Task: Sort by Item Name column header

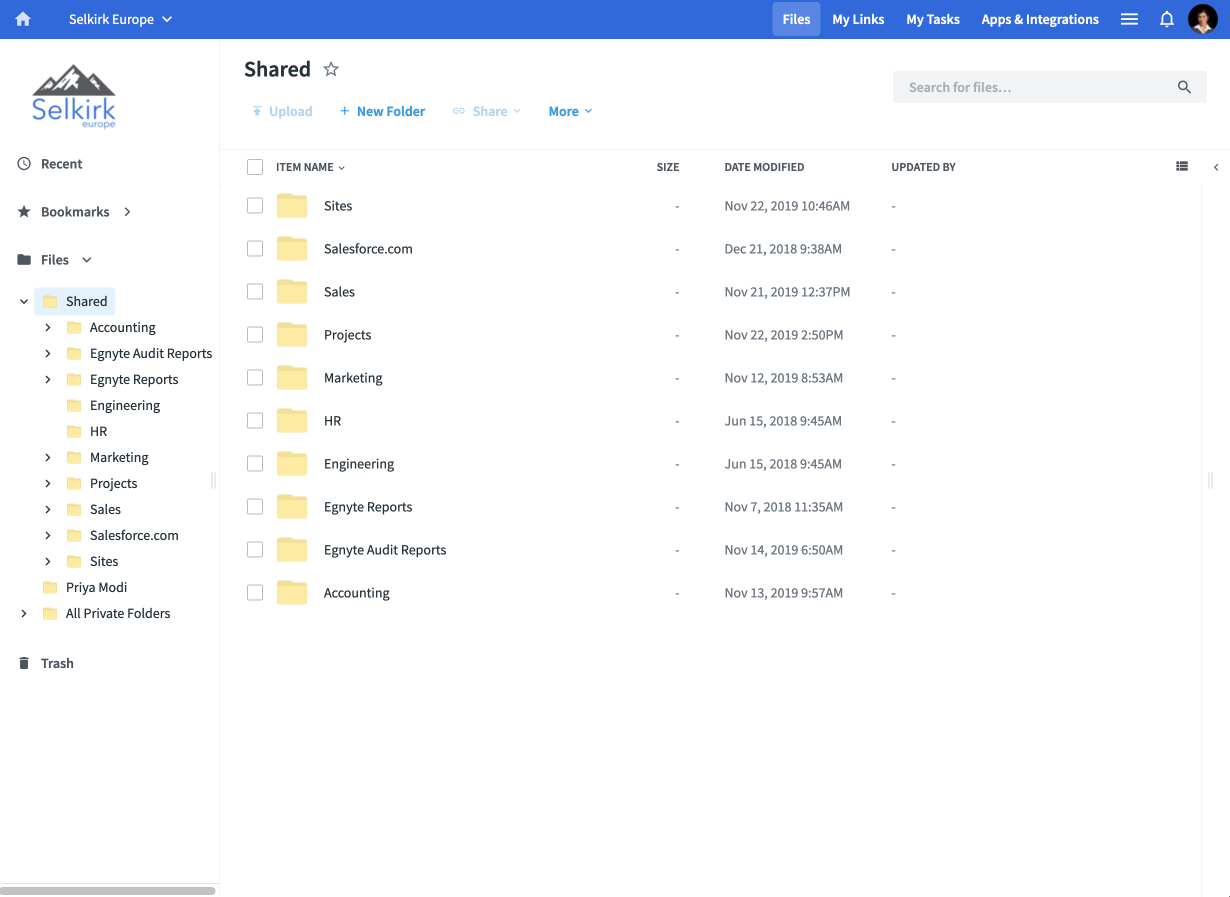Action: (x=310, y=167)
